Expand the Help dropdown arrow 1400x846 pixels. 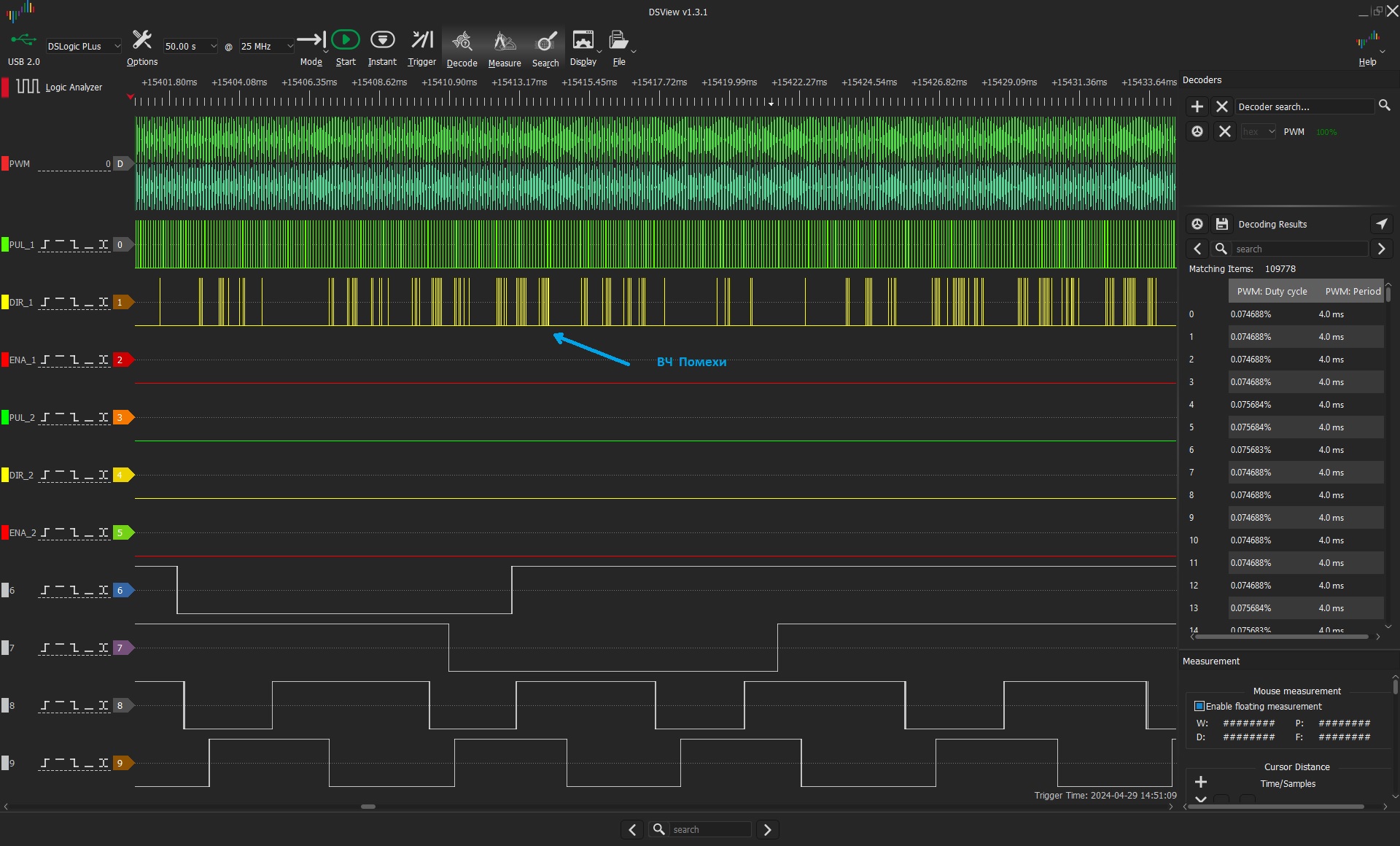click(x=1382, y=52)
